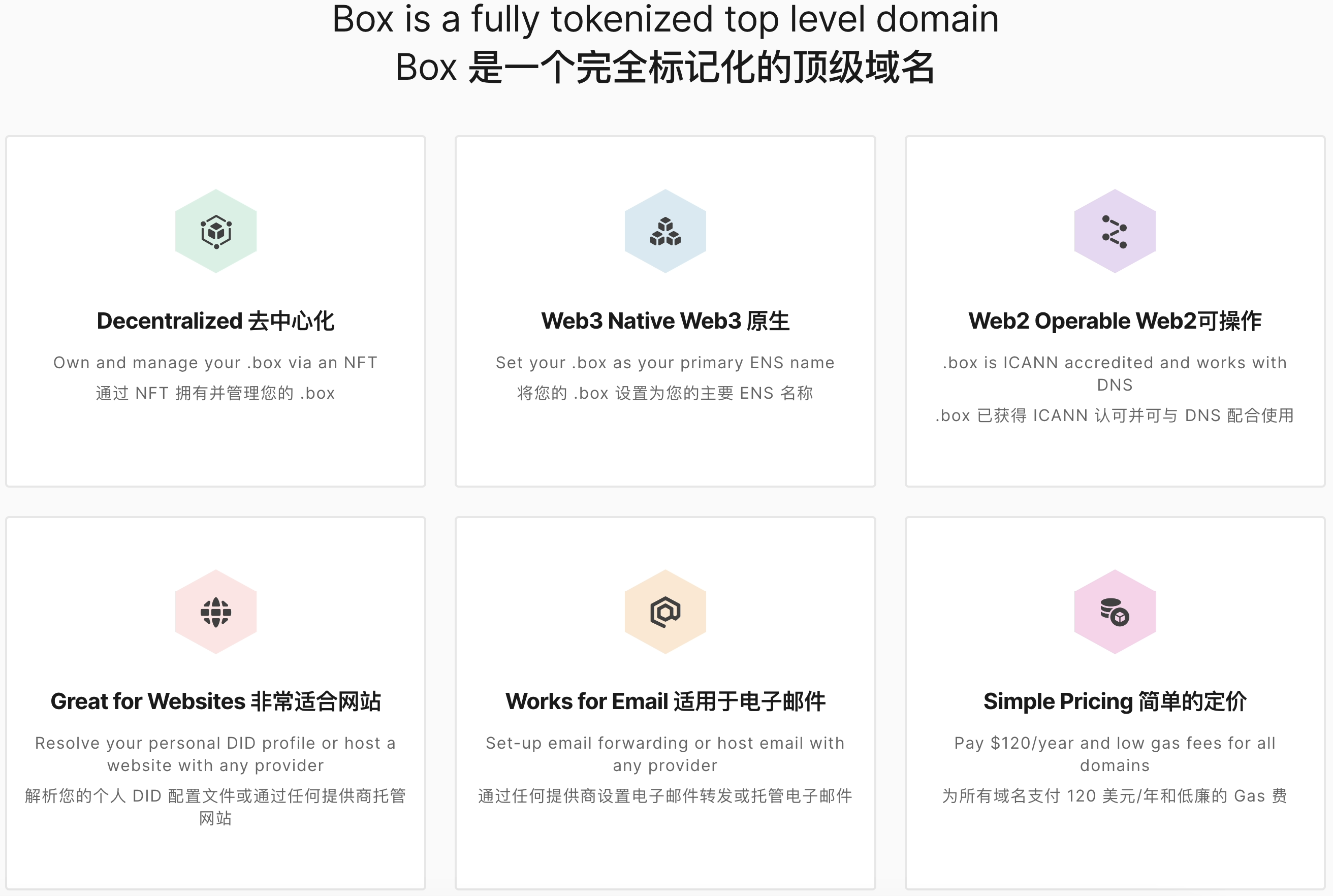Click 'Resolve your personal DID profile' description
The image size is (1333, 896).
click(x=215, y=754)
